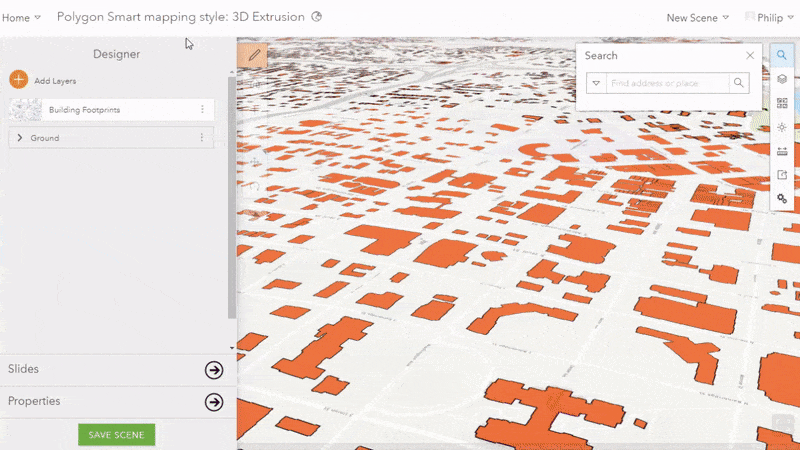The width and height of the screenshot is (800, 450).
Task: Open the Measure tool
Action: click(x=782, y=151)
